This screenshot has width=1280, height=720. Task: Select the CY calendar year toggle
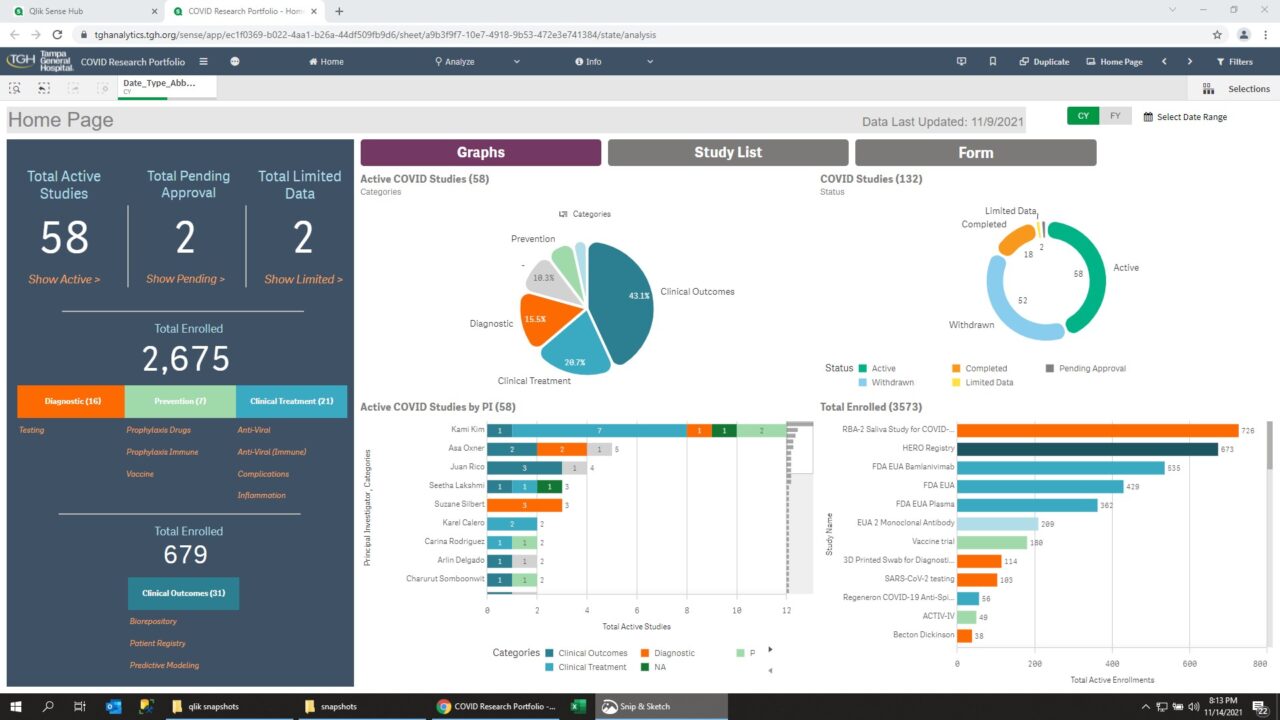point(1082,115)
